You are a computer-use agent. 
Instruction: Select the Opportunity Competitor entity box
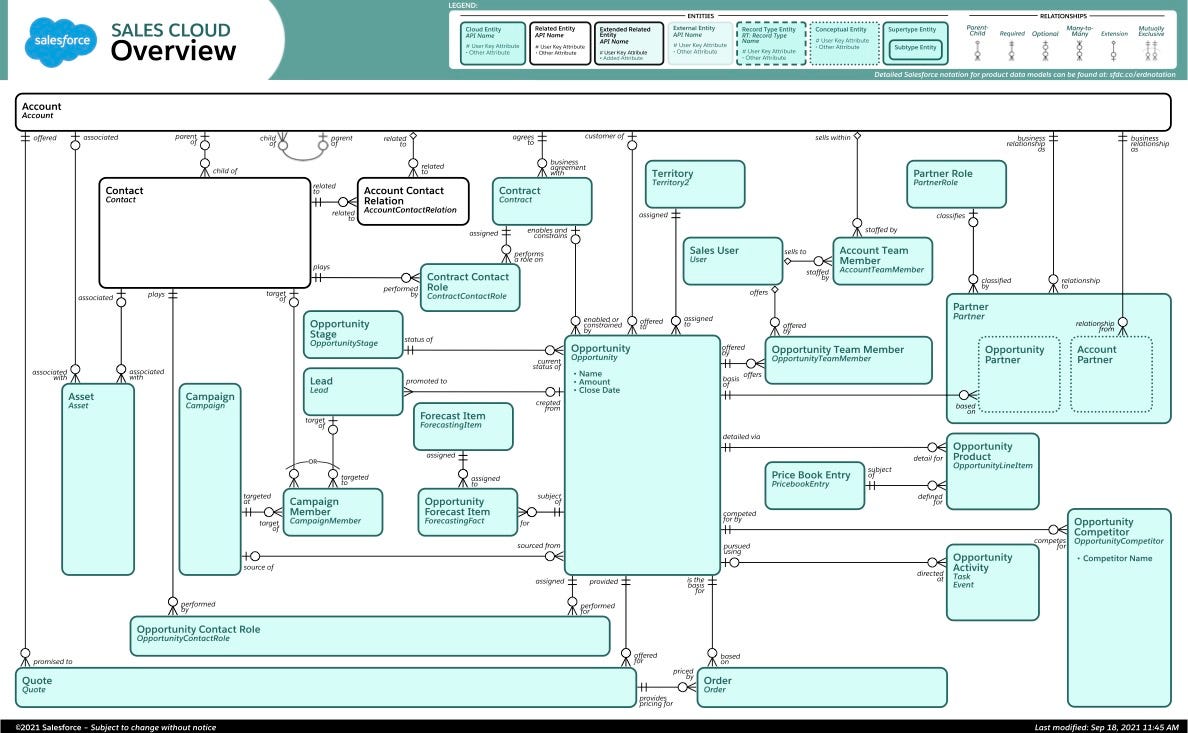1119,608
